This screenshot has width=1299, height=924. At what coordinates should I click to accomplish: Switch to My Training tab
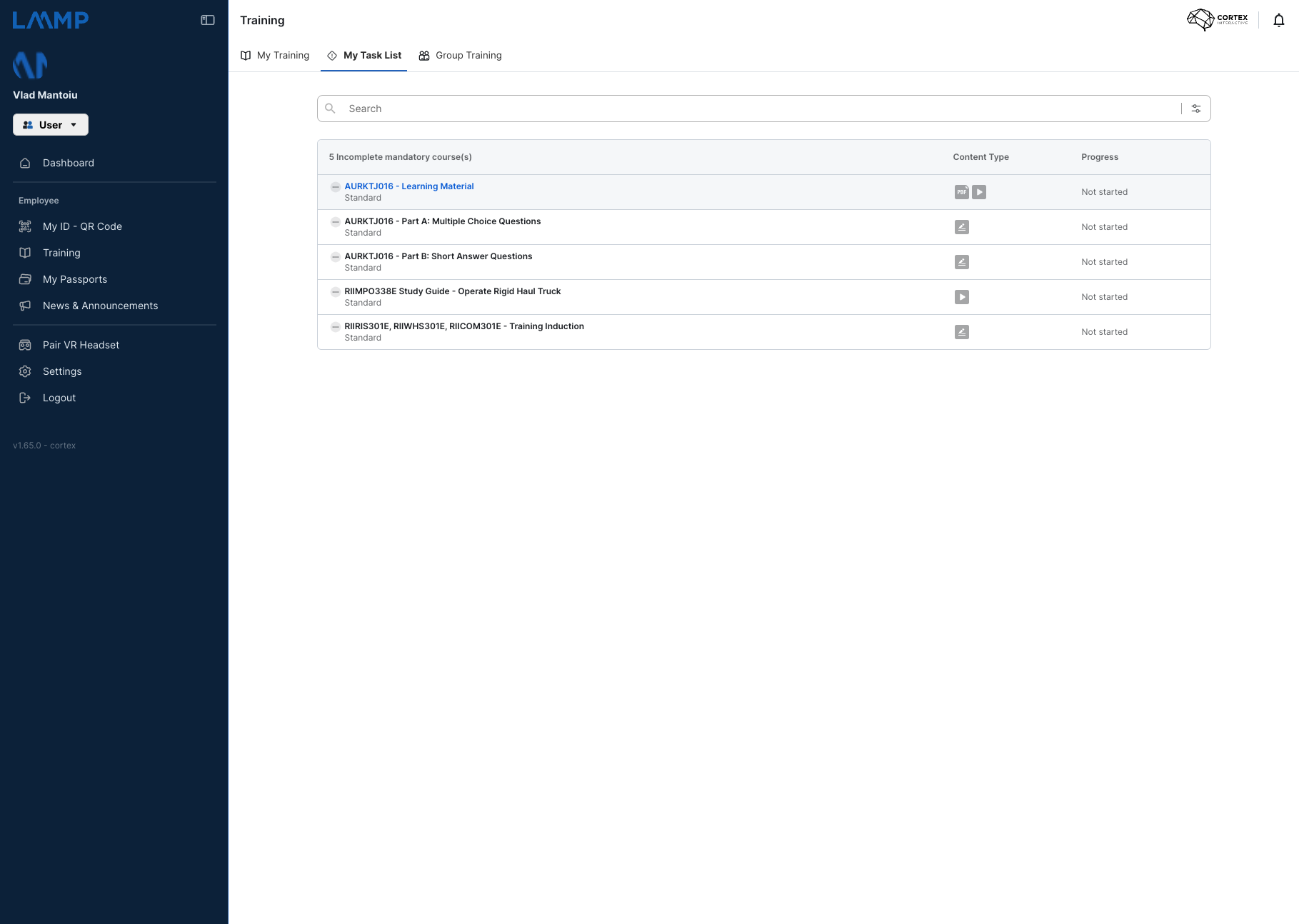pyautogui.click(x=275, y=56)
